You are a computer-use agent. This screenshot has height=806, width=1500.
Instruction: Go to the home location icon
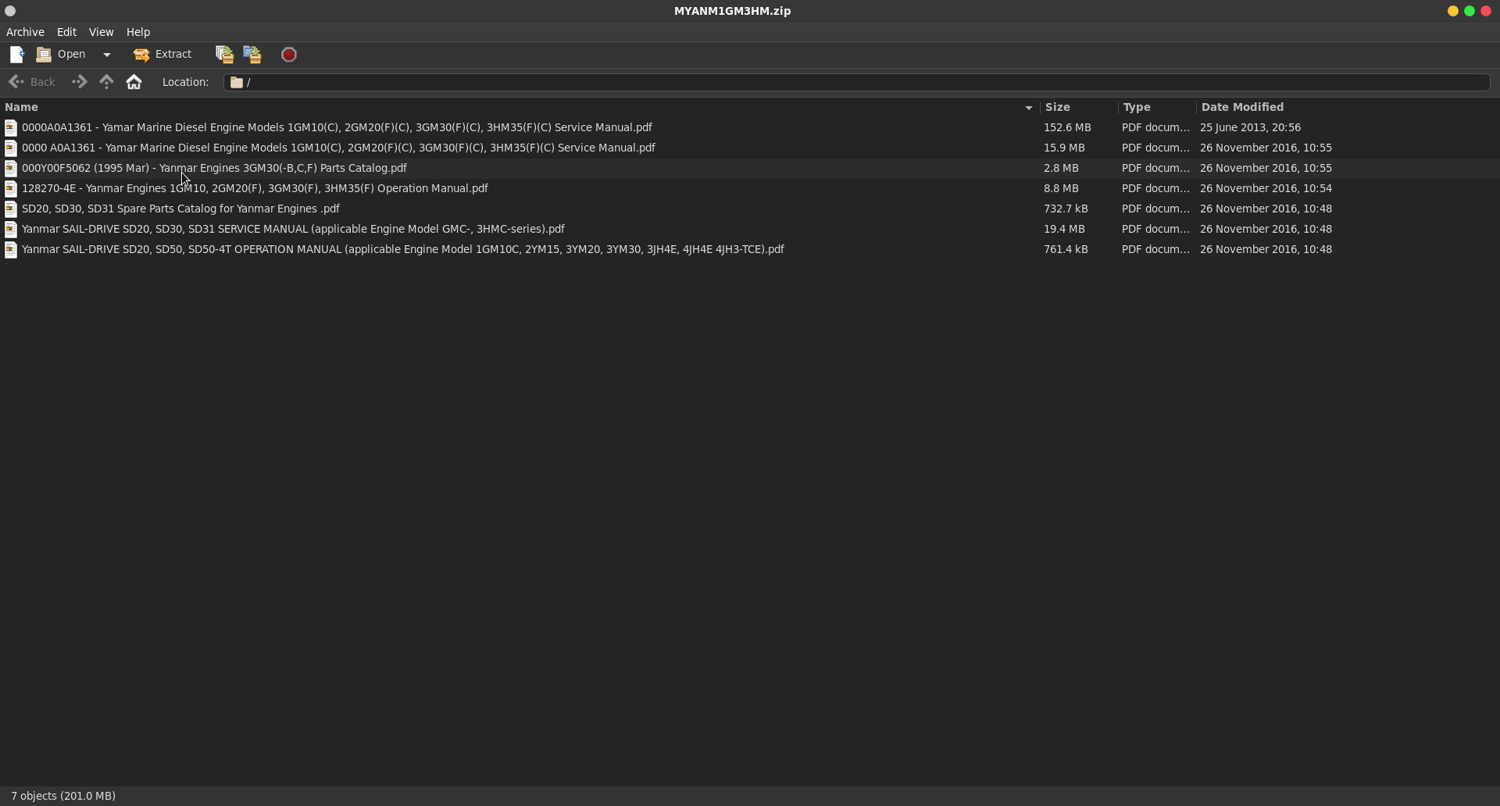tap(134, 82)
